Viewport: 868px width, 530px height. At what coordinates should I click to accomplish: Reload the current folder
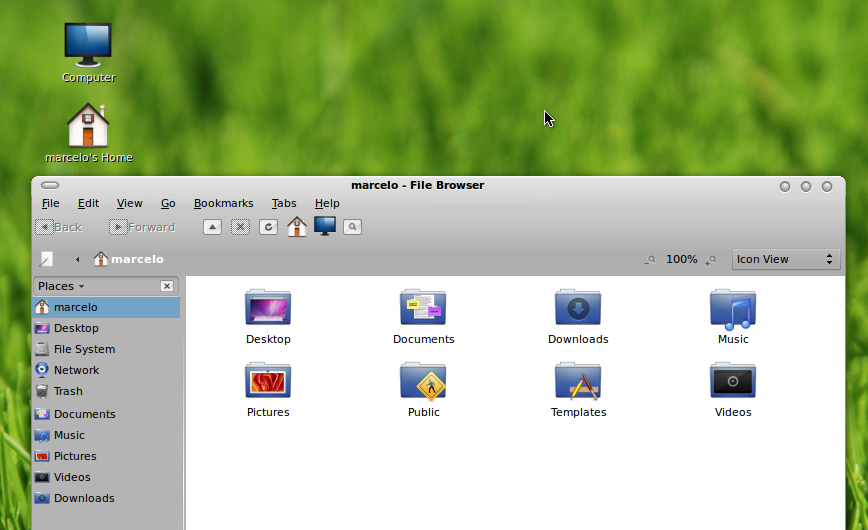(x=268, y=227)
